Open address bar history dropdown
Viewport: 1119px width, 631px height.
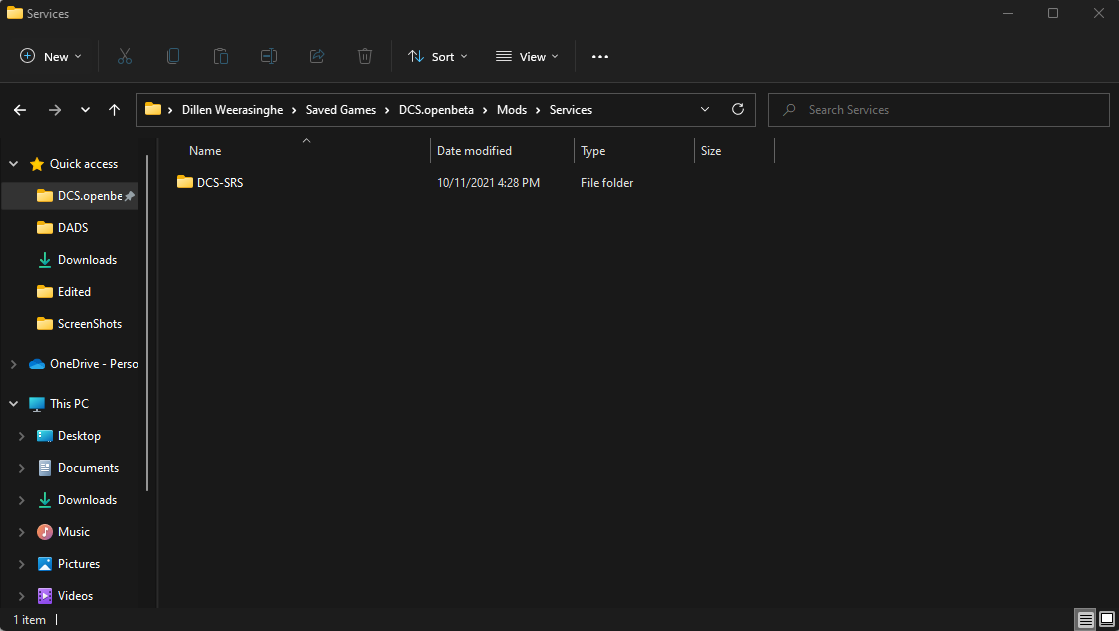tap(704, 109)
